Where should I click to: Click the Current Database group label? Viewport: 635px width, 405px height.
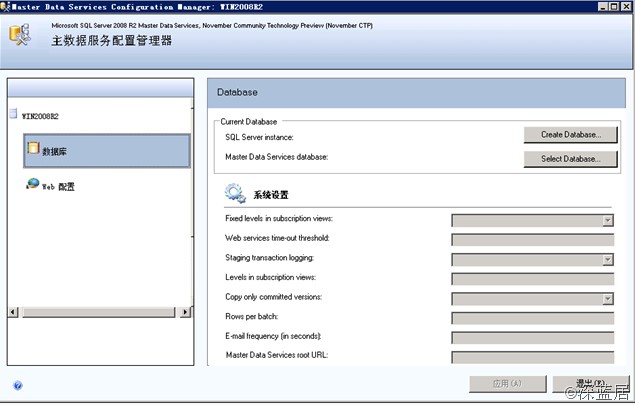pos(249,122)
